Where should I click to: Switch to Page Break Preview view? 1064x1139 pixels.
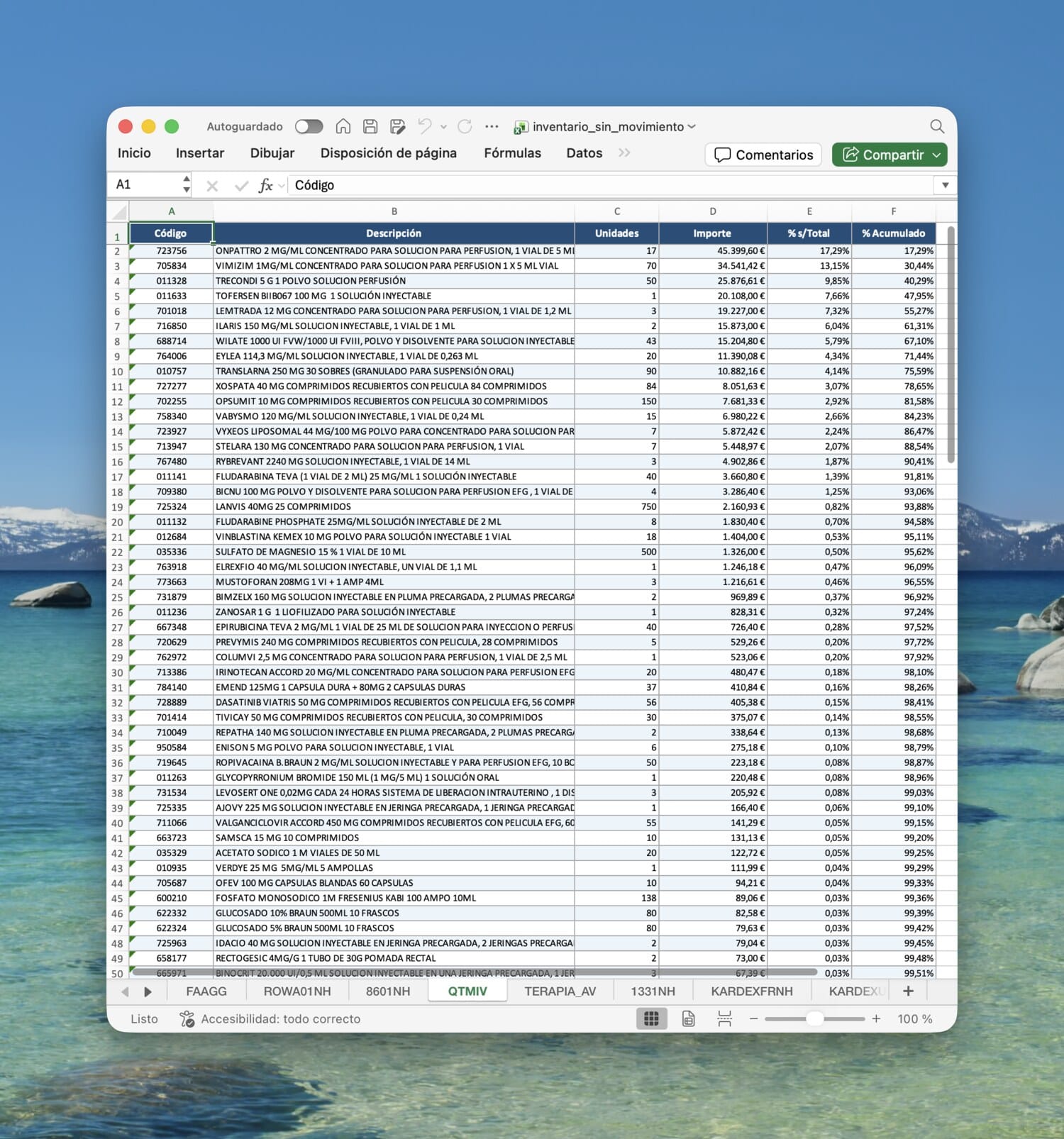[724, 1019]
